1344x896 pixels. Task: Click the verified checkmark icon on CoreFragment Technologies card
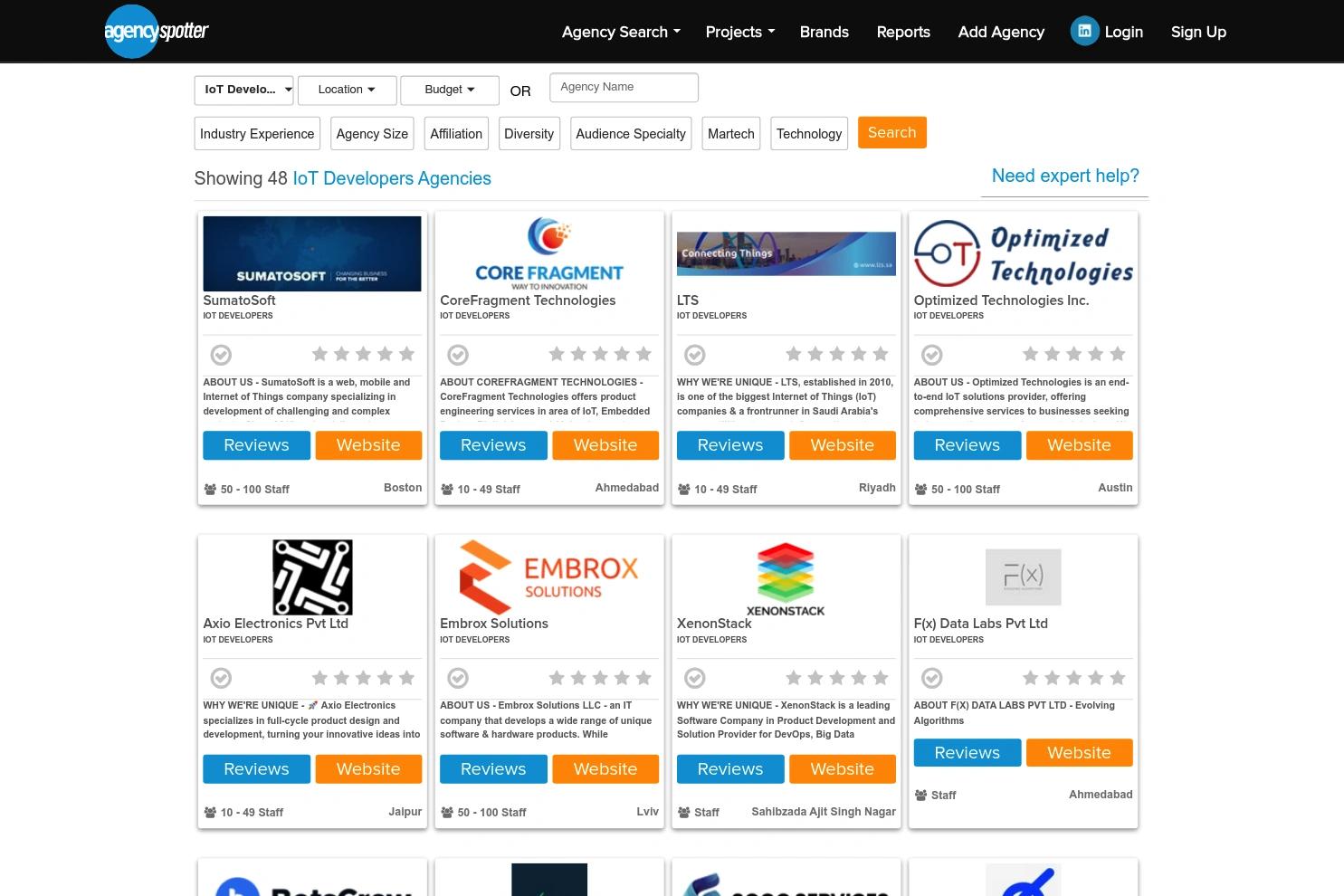tap(458, 355)
